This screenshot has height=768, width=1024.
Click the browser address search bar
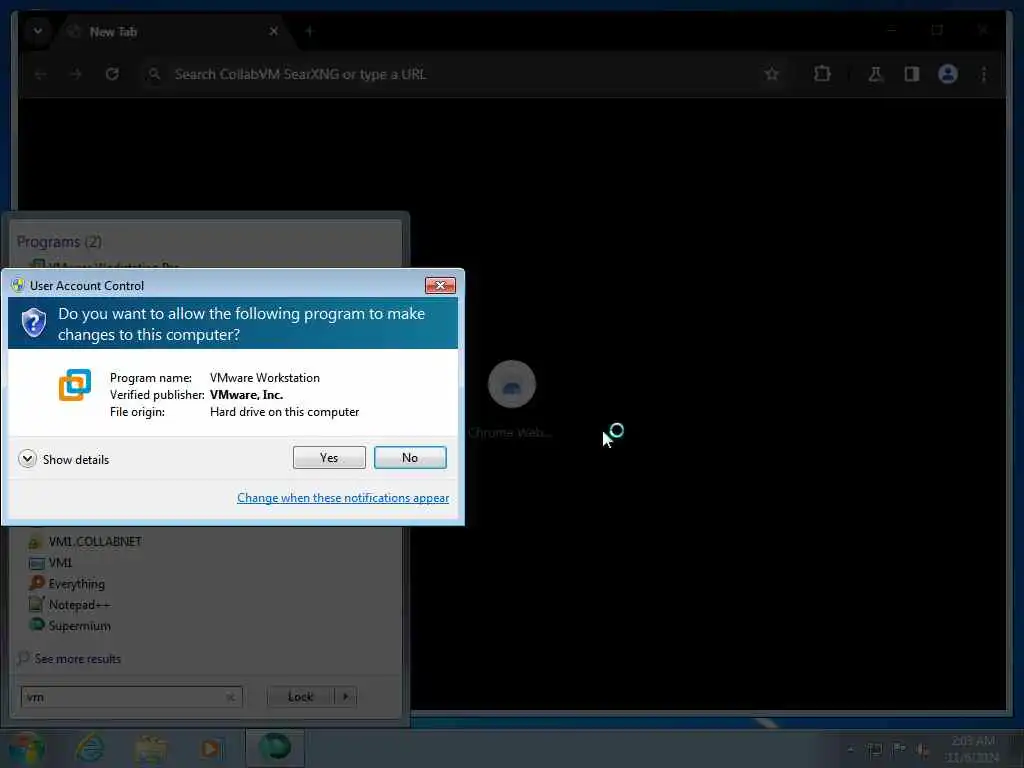tap(457, 74)
